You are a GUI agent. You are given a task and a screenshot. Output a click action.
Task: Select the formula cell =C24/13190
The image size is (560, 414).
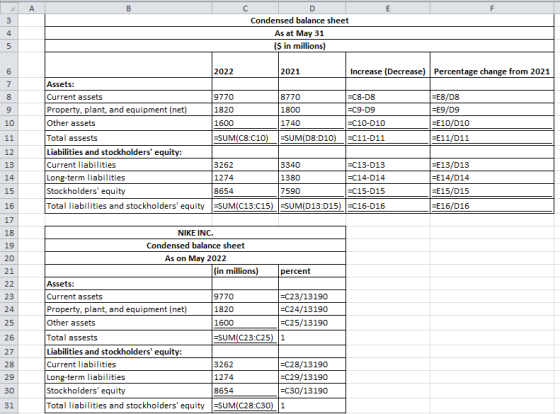[x=312, y=309]
